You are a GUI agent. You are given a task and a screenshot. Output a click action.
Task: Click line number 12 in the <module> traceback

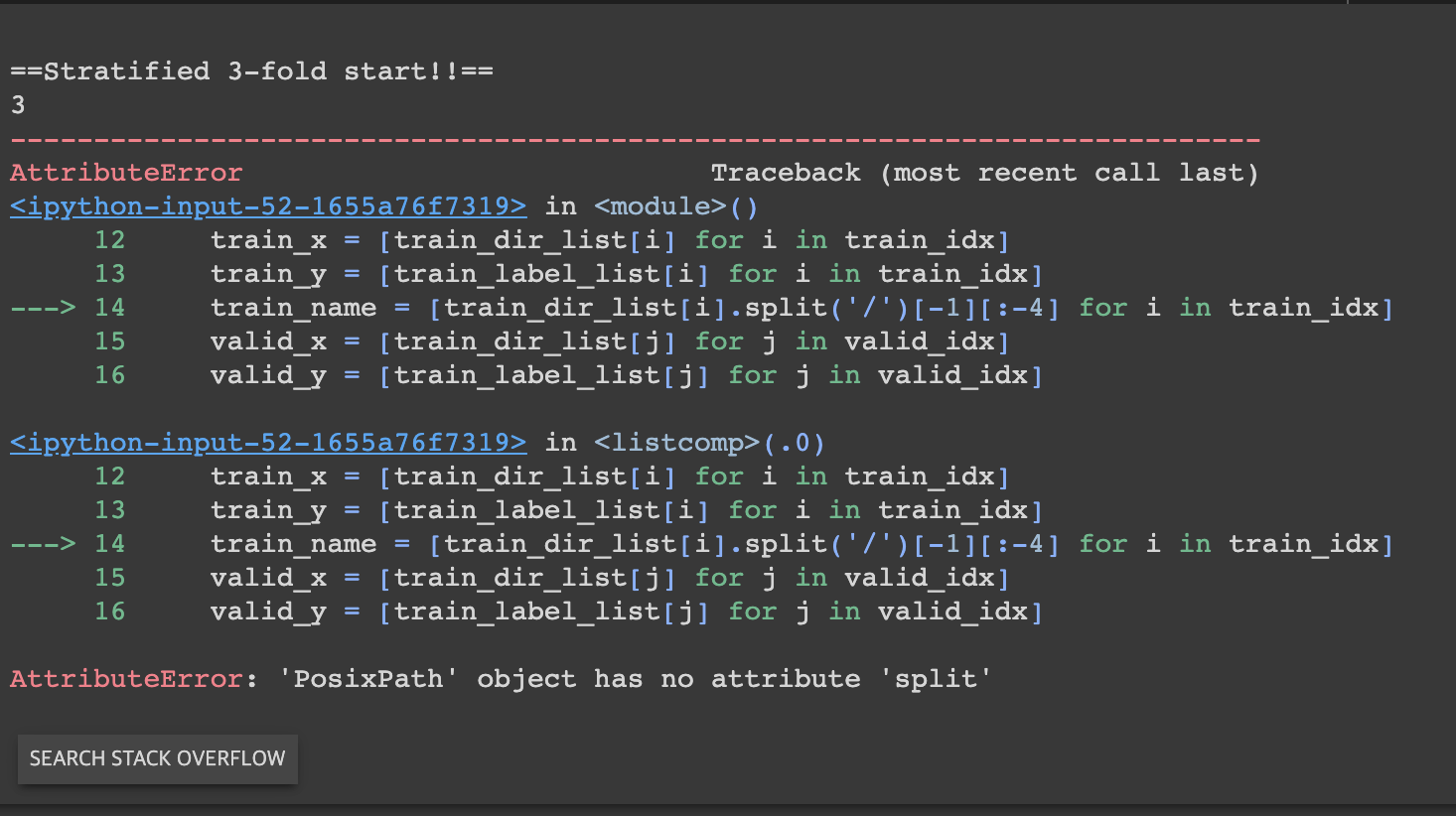tap(109, 240)
